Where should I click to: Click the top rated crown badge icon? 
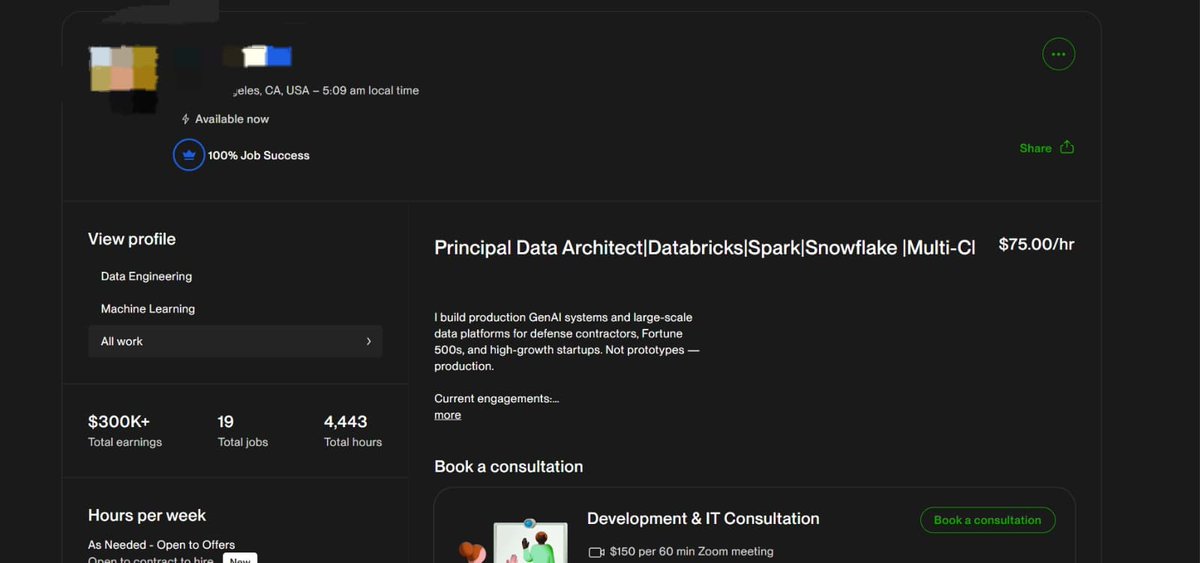click(189, 155)
